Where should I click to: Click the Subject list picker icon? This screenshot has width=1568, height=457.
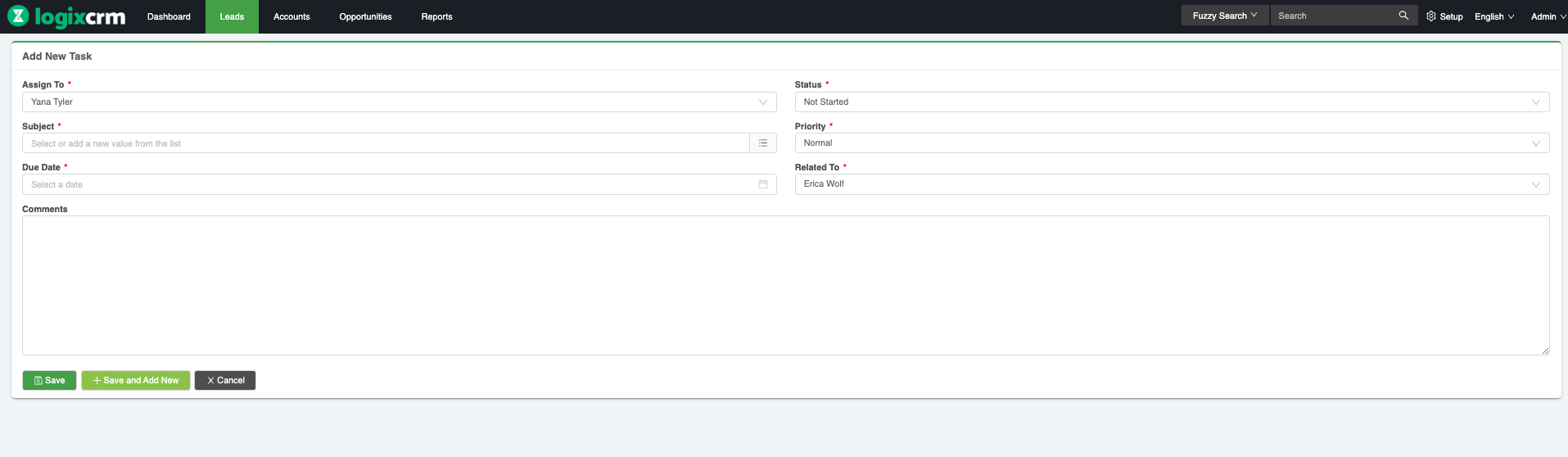click(x=762, y=143)
